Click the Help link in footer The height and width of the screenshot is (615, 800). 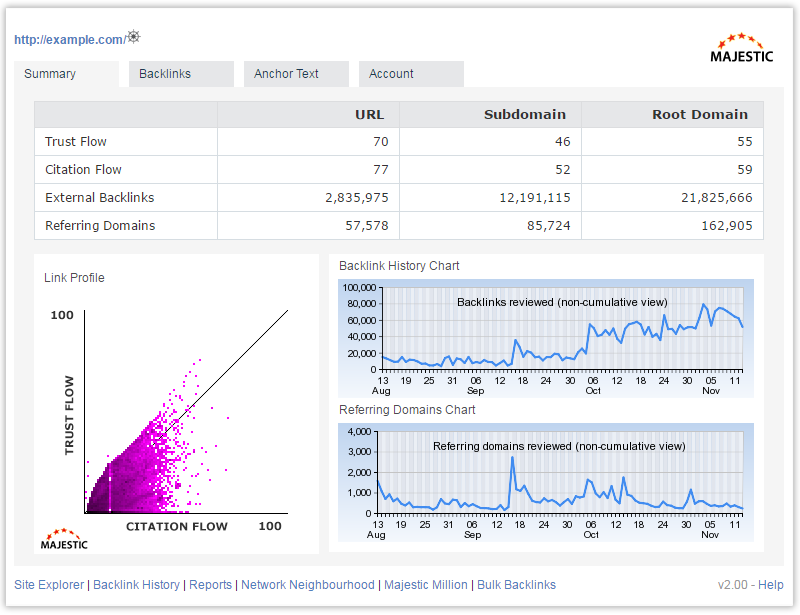click(x=771, y=585)
